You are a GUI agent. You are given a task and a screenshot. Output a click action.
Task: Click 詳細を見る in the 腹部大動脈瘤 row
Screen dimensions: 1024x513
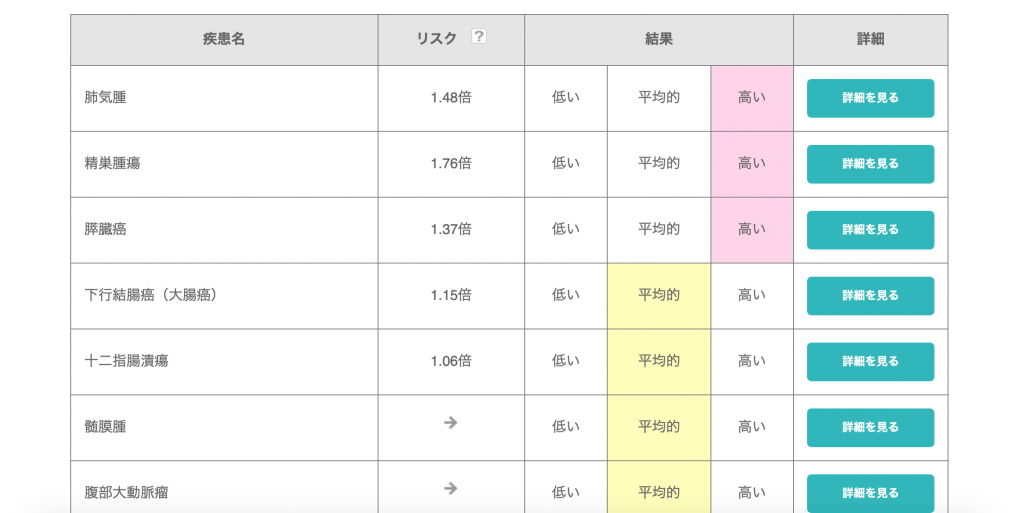(870, 492)
